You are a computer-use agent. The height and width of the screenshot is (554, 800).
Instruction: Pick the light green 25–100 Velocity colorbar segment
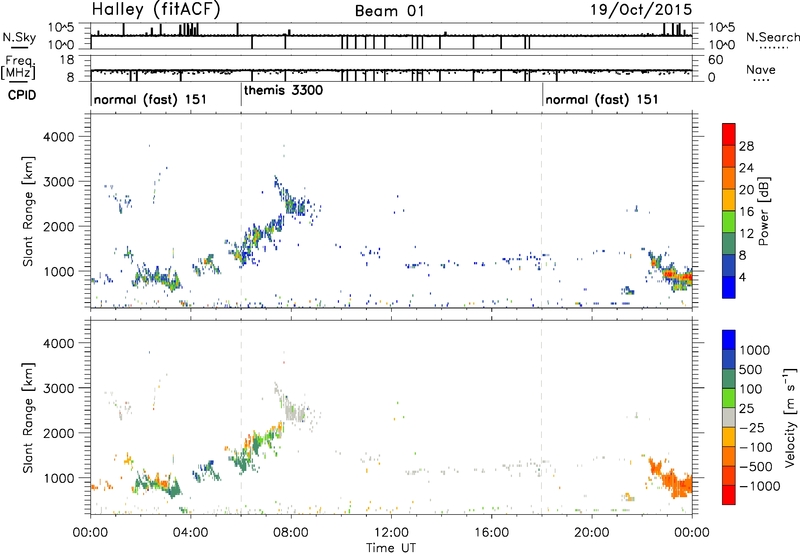[729, 398]
